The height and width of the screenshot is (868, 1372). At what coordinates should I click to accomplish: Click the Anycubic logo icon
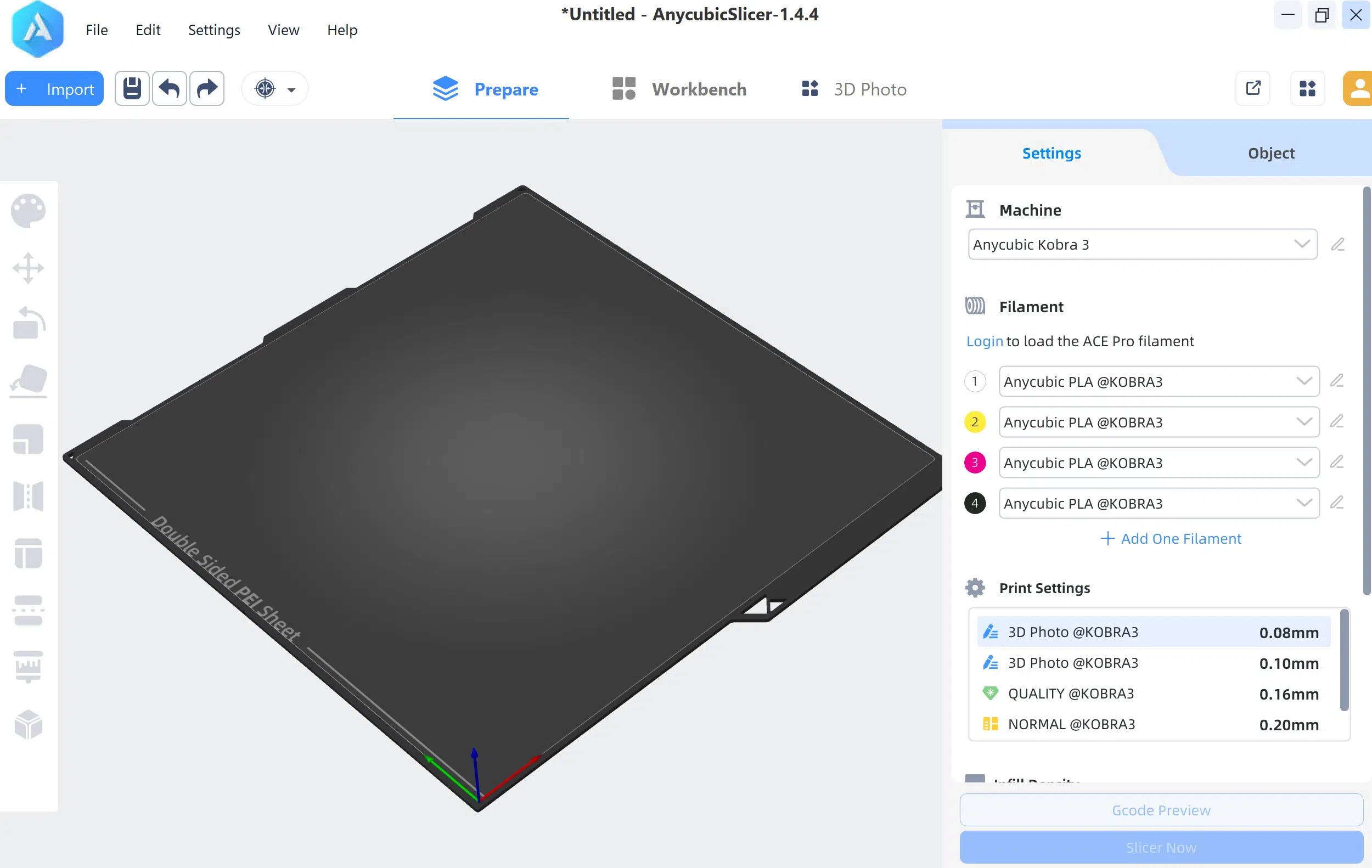click(37, 29)
